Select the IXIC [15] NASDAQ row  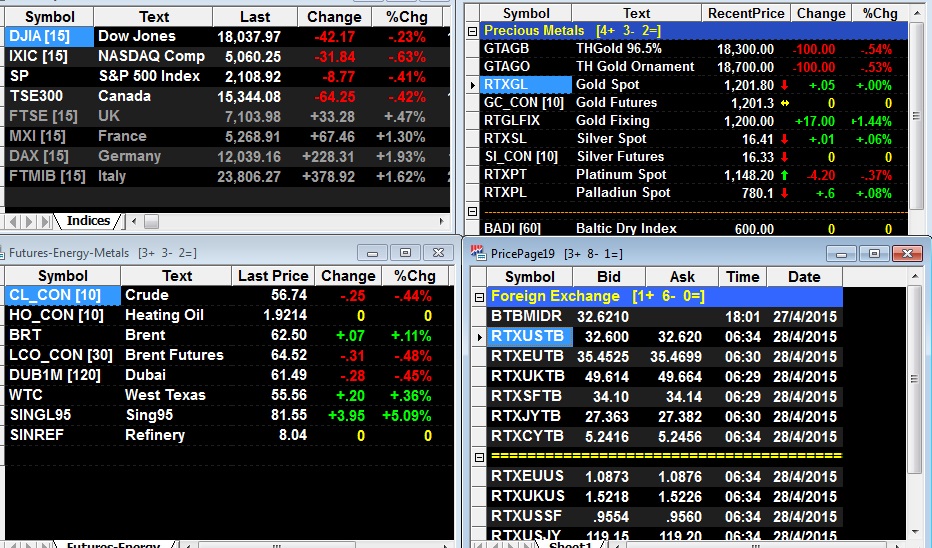point(227,56)
